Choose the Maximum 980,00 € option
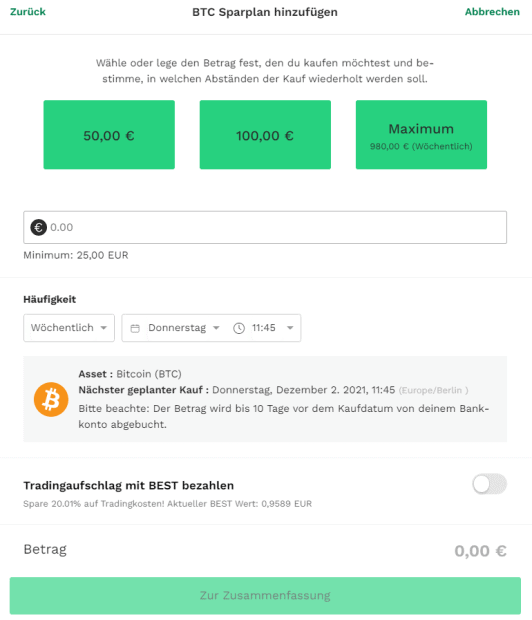This screenshot has width=532, height=620. (421, 134)
